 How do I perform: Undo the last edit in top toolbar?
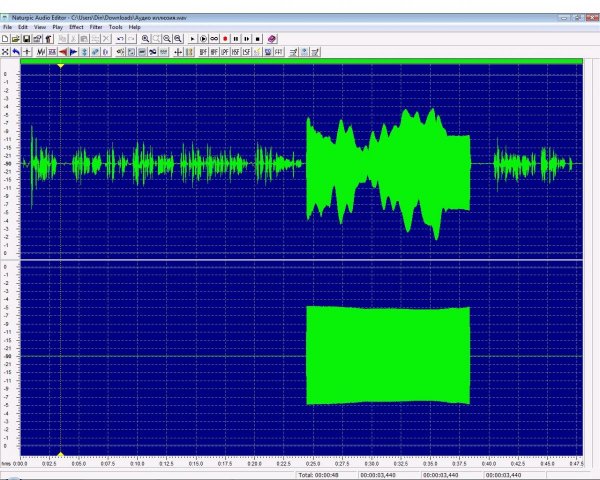tap(120, 39)
